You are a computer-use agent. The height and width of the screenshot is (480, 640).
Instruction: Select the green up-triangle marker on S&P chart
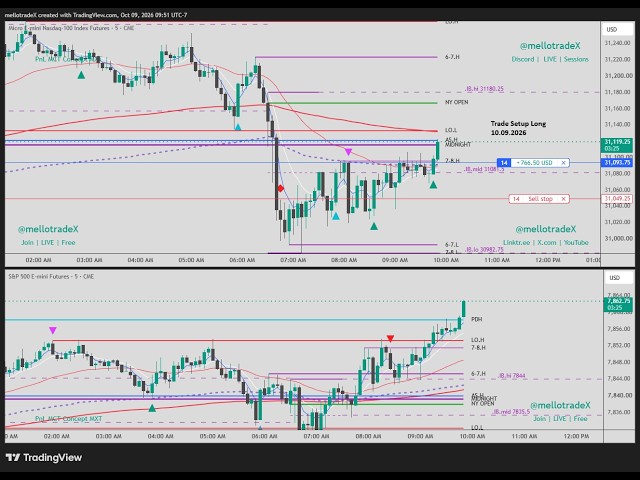point(152,408)
